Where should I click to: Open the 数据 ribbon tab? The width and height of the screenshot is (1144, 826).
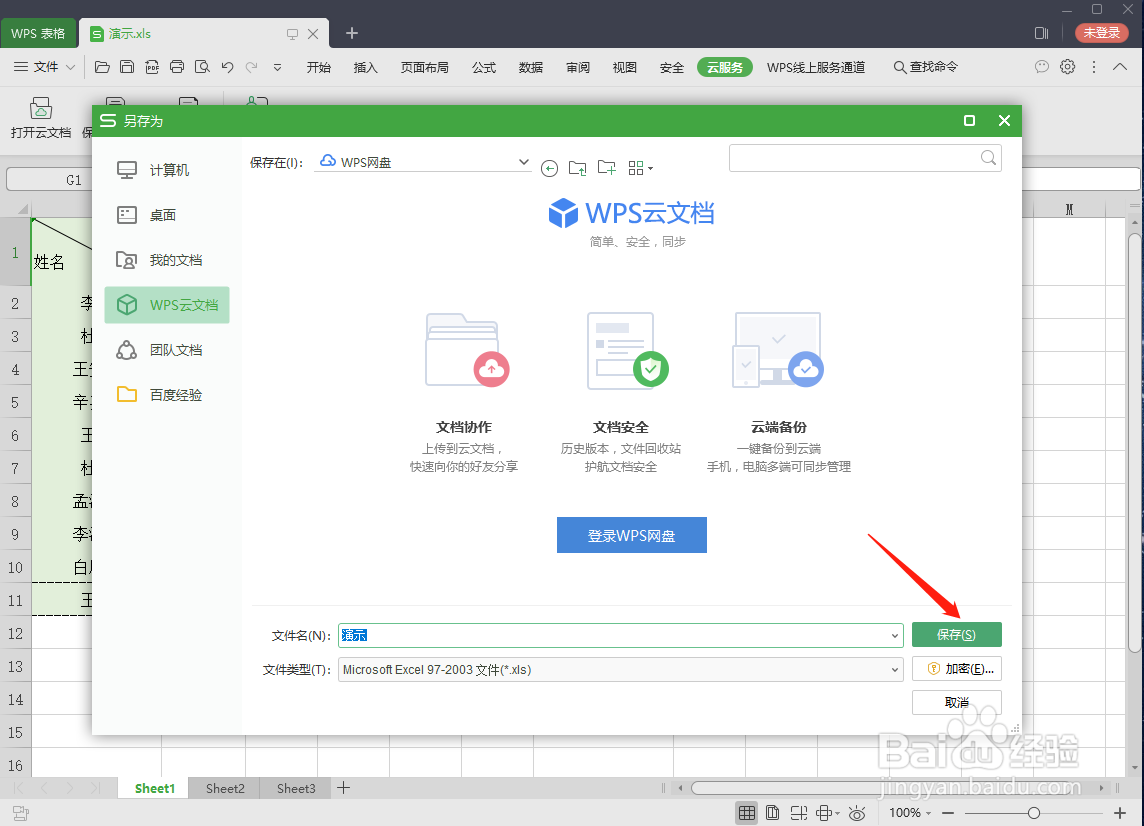(x=530, y=67)
